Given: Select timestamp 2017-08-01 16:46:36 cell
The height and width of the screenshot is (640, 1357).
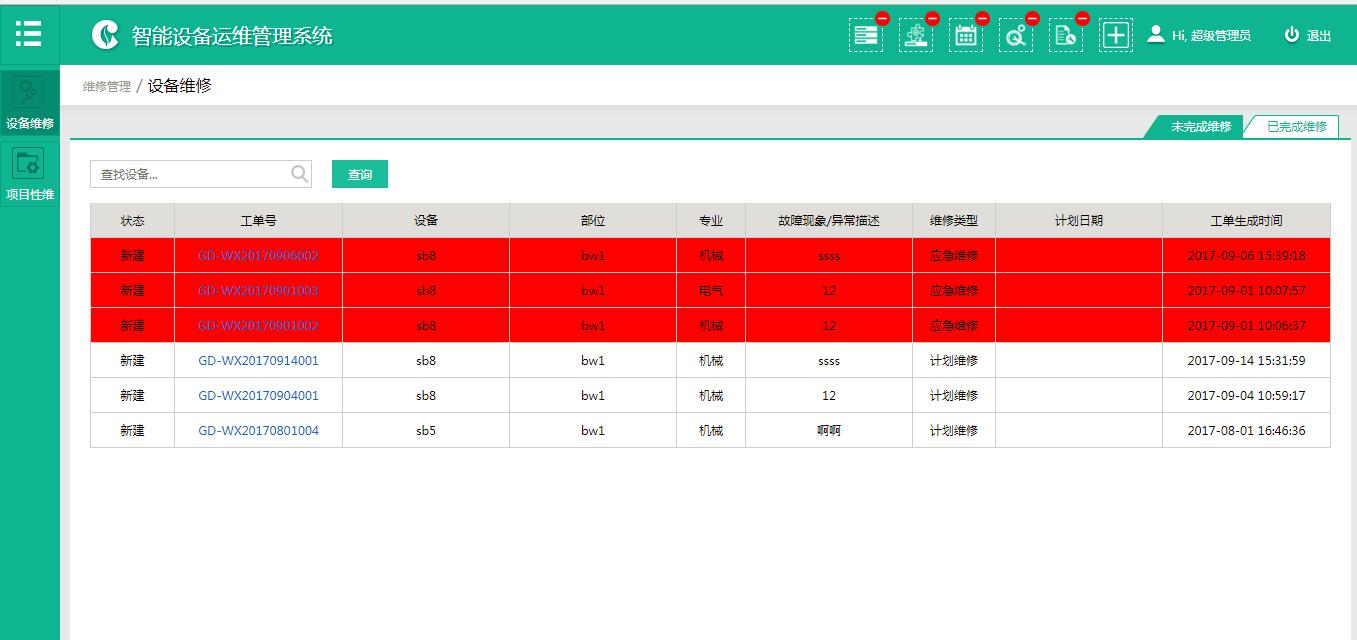Looking at the screenshot, I should click(1246, 430).
